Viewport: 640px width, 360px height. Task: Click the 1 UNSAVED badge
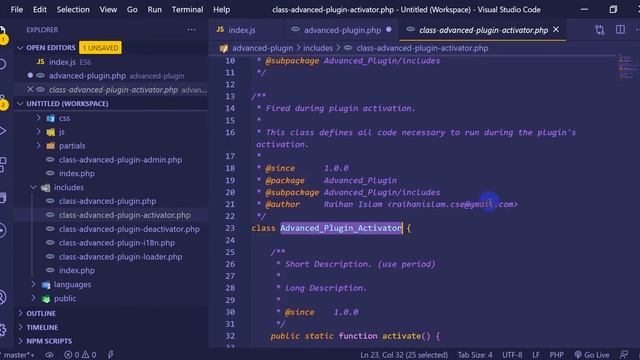coord(100,48)
